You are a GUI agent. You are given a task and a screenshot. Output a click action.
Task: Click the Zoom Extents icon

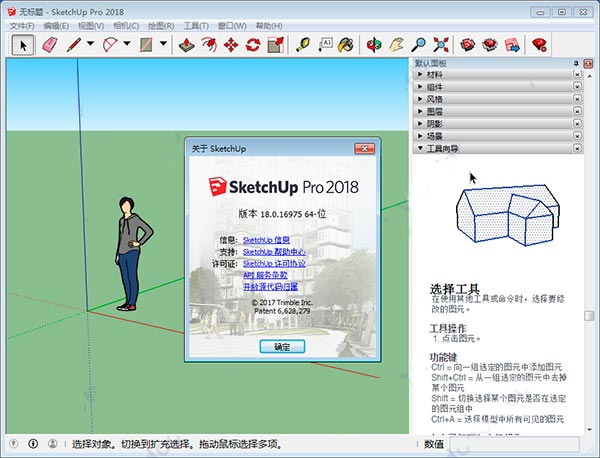(441, 44)
